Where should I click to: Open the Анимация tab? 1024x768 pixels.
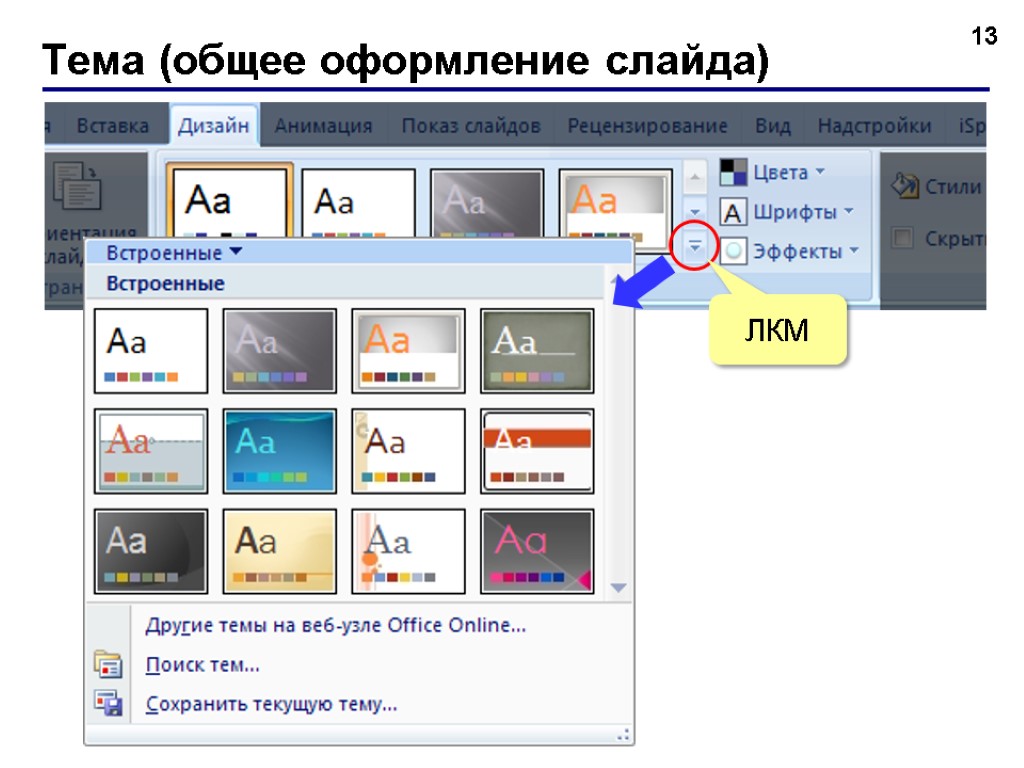coord(323,125)
